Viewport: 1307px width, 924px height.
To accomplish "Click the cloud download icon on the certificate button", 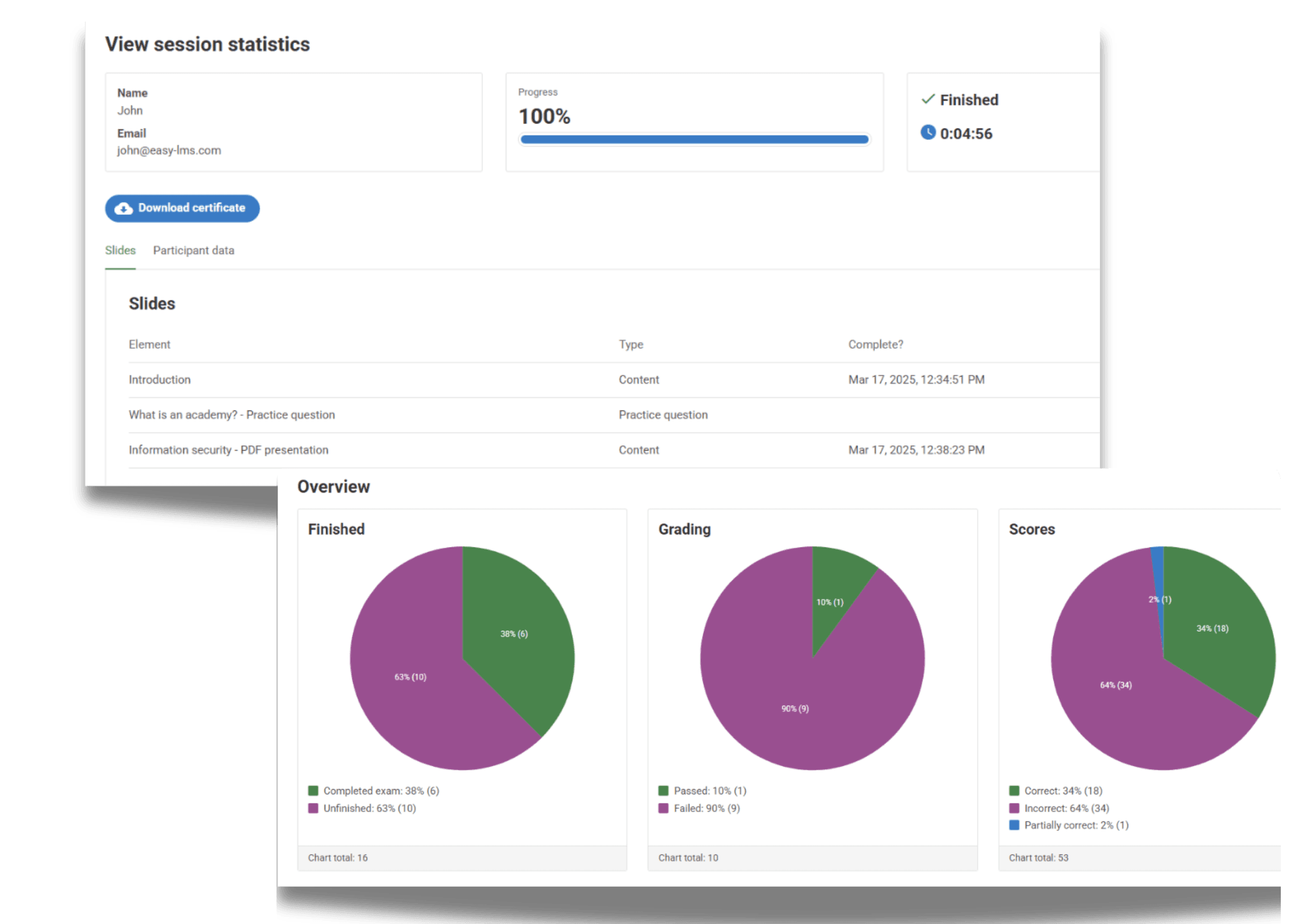I will pyautogui.click(x=123, y=208).
